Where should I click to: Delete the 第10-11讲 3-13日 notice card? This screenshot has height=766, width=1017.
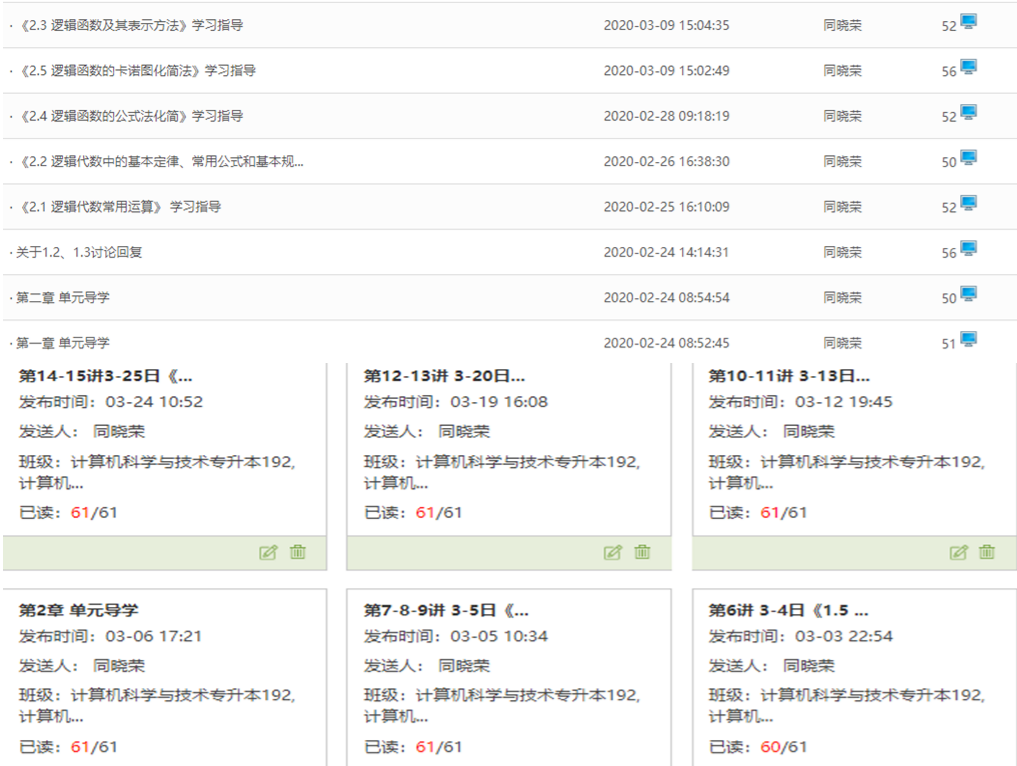point(987,552)
